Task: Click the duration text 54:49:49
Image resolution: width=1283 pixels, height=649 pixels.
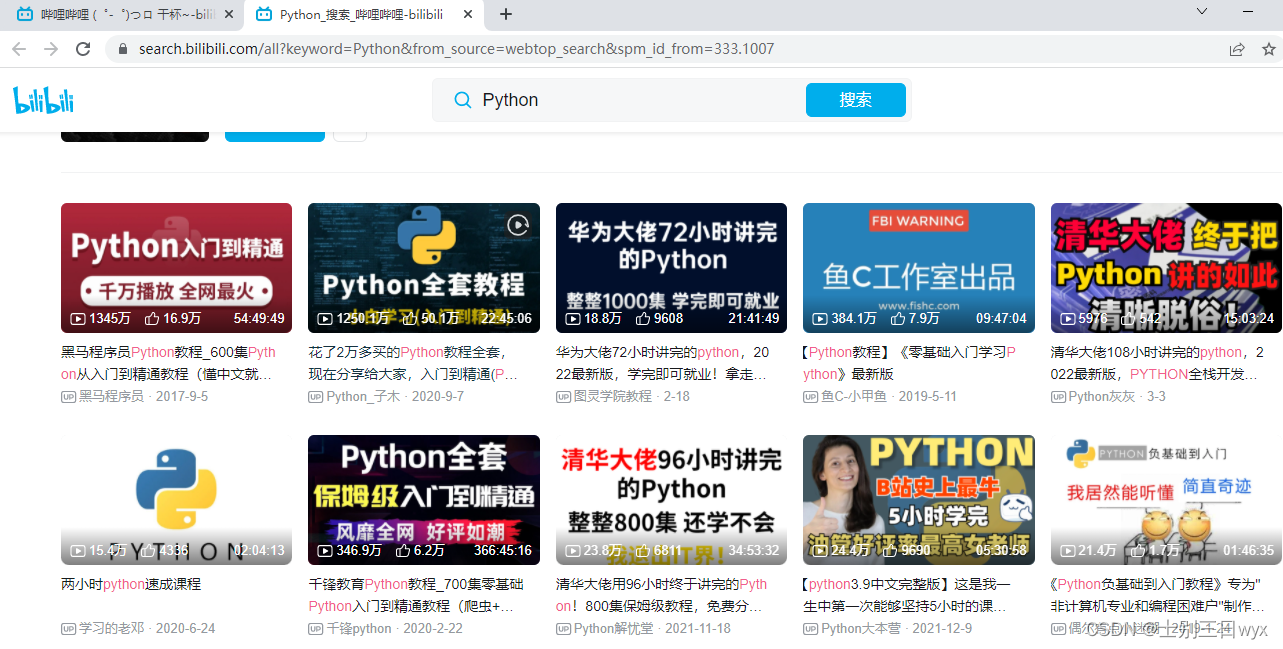Action: click(259, 319)
